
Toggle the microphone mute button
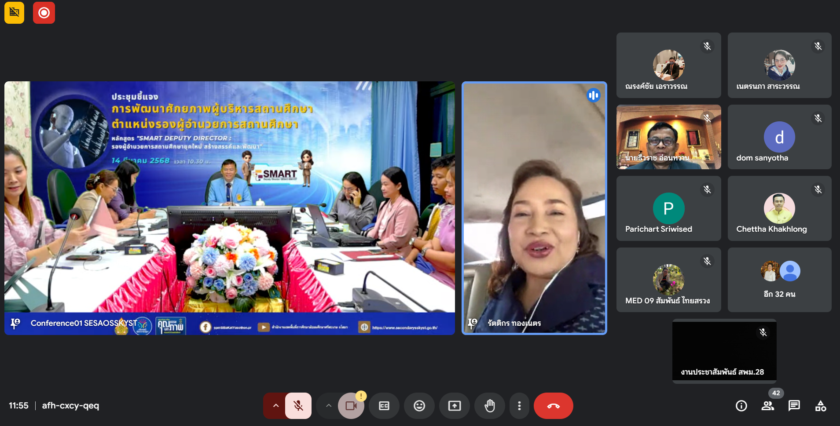click(x=298, y=405)
